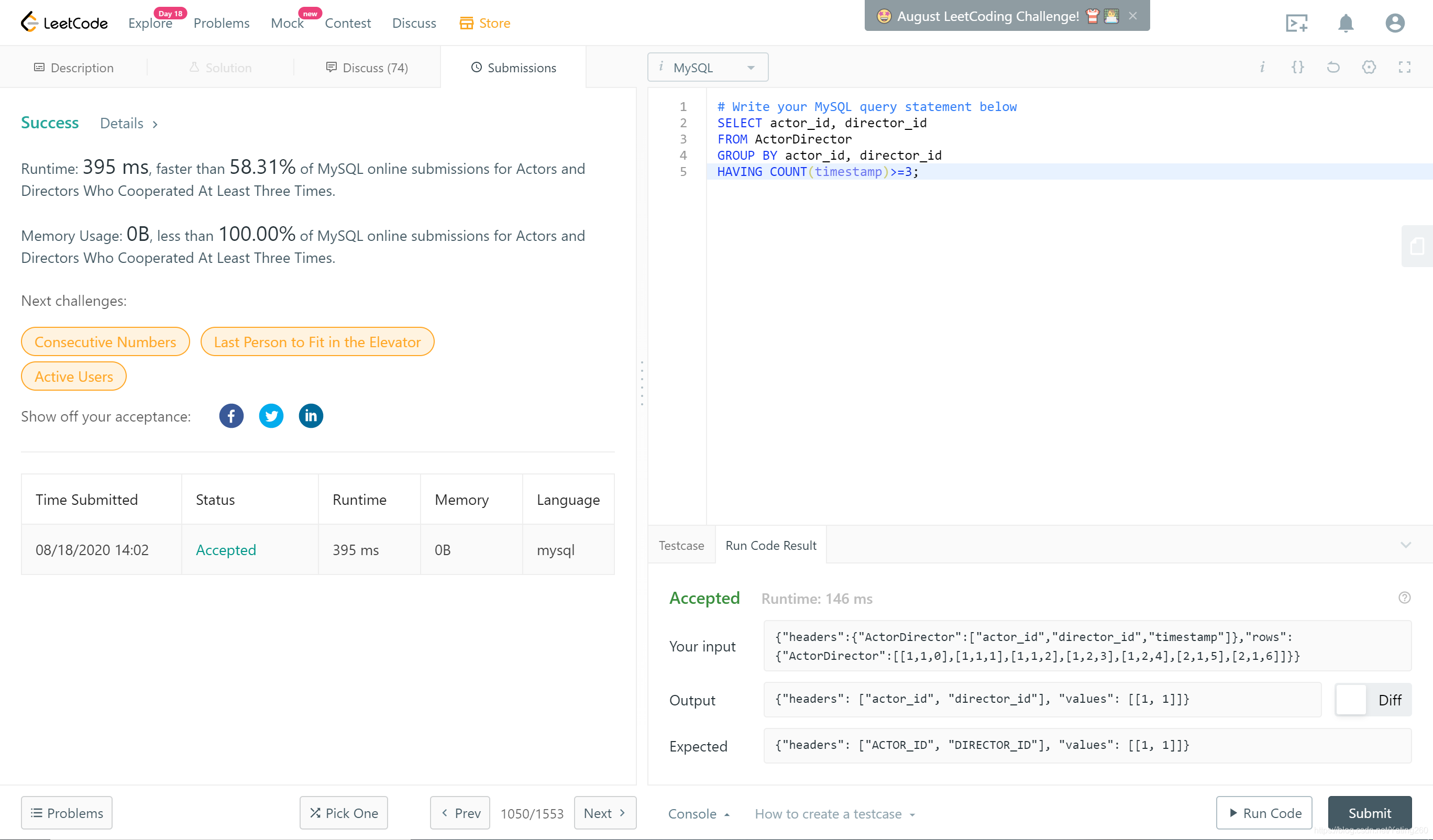Share acceptance on LinkedIn icon
This screenshot has height=840, width=1433.
tap(311, 416)
